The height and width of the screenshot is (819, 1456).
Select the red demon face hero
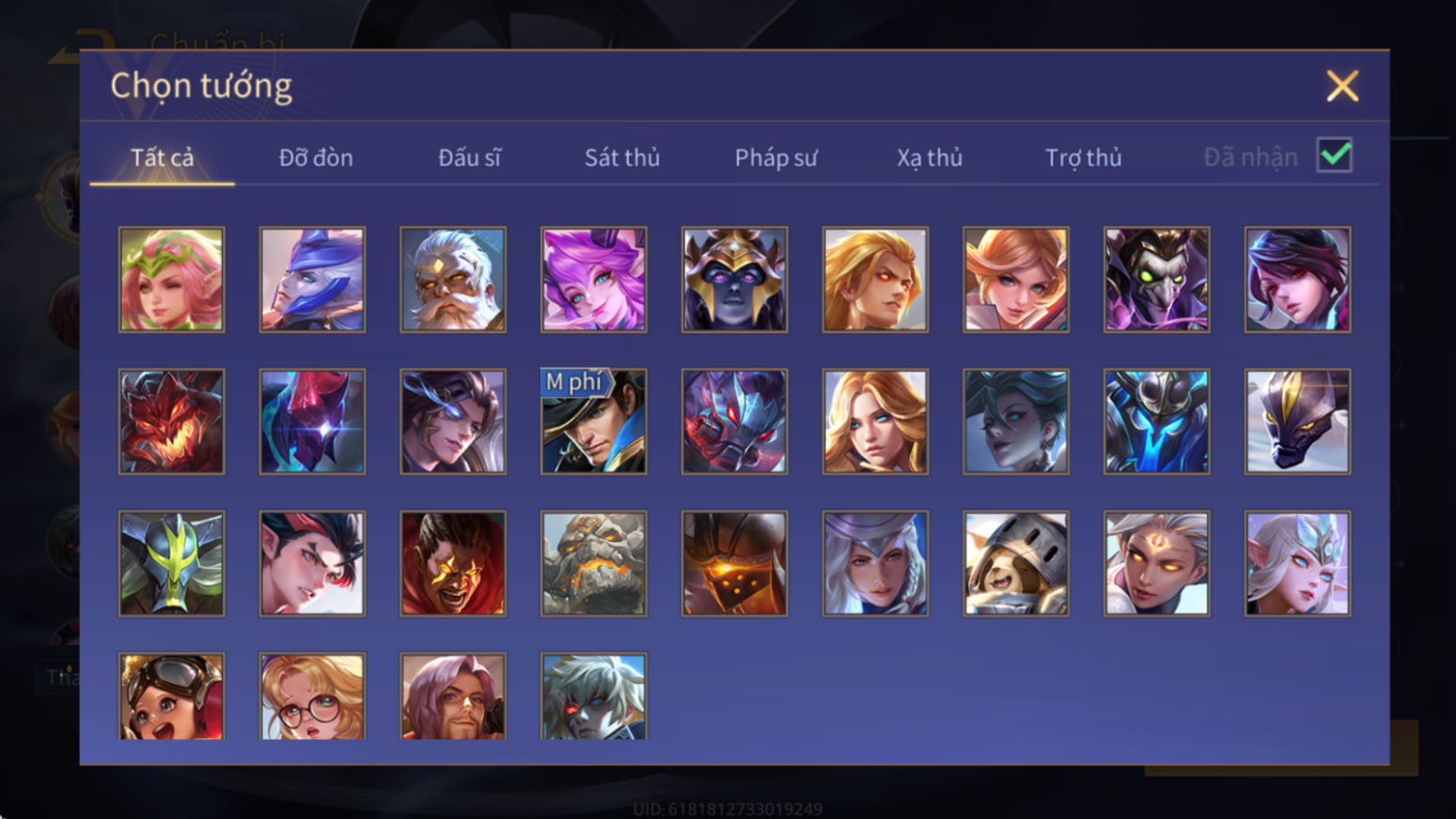[x=171, y=421]
